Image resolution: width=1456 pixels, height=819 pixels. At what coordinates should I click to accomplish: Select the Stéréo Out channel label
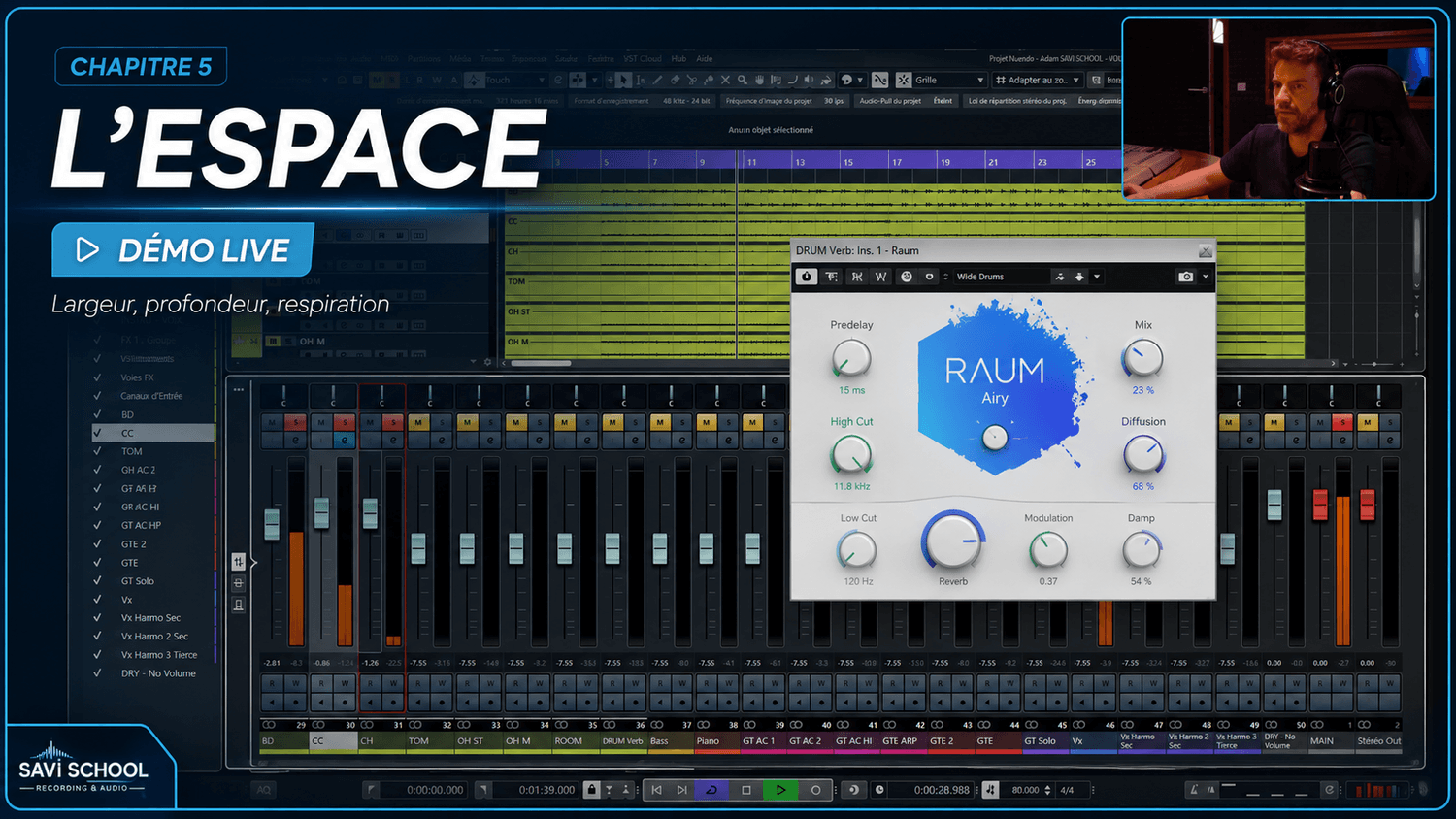1378,741
